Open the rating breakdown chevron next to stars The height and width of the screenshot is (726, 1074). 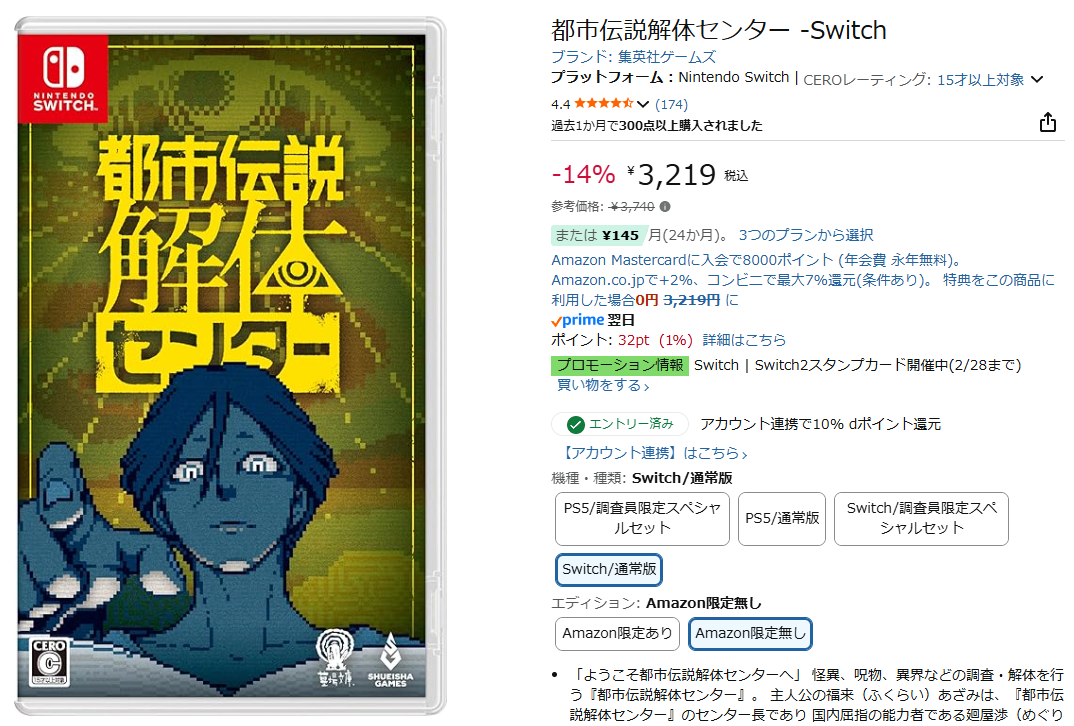coord(642,104)
